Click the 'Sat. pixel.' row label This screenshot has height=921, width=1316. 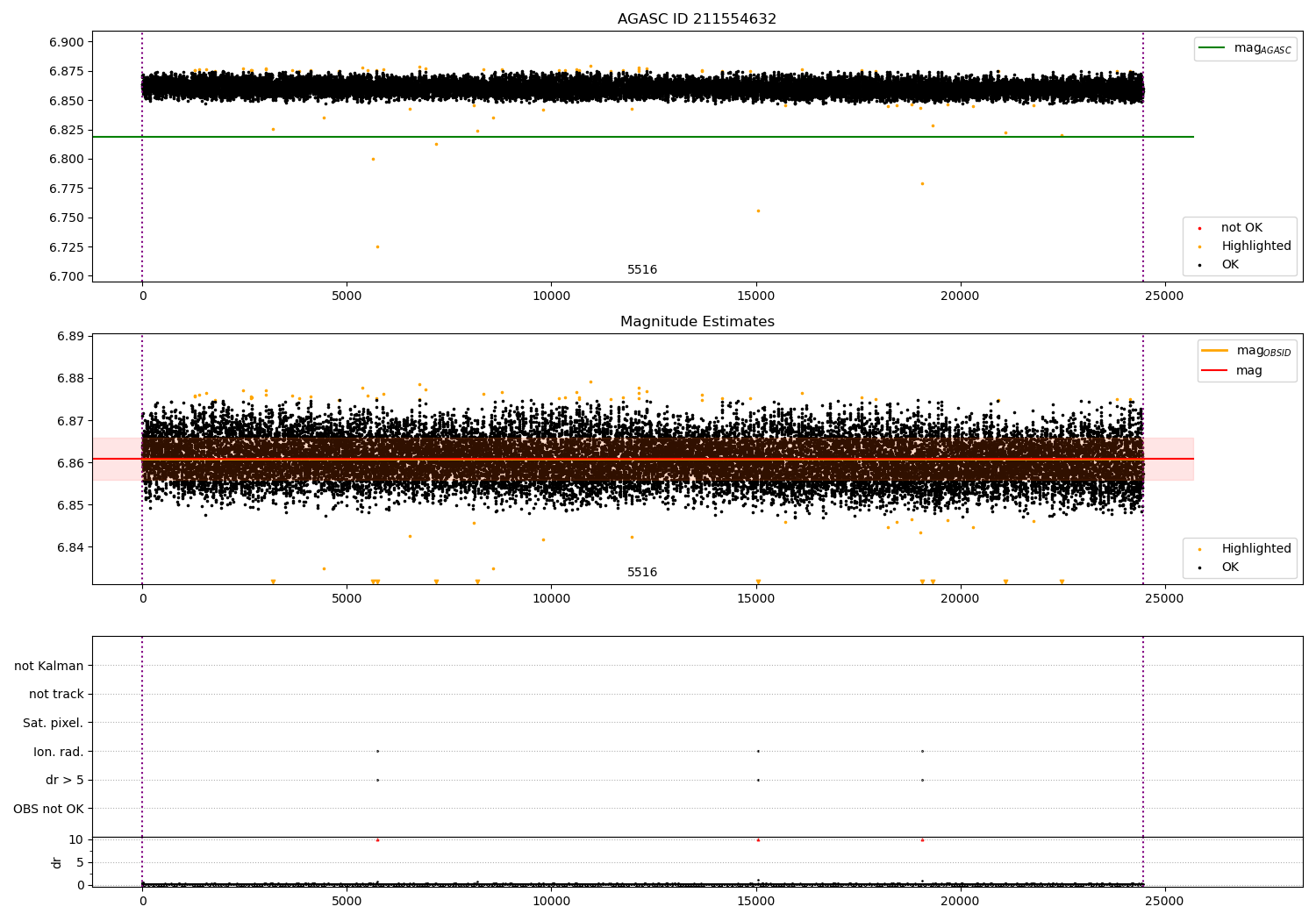point(53,724)
